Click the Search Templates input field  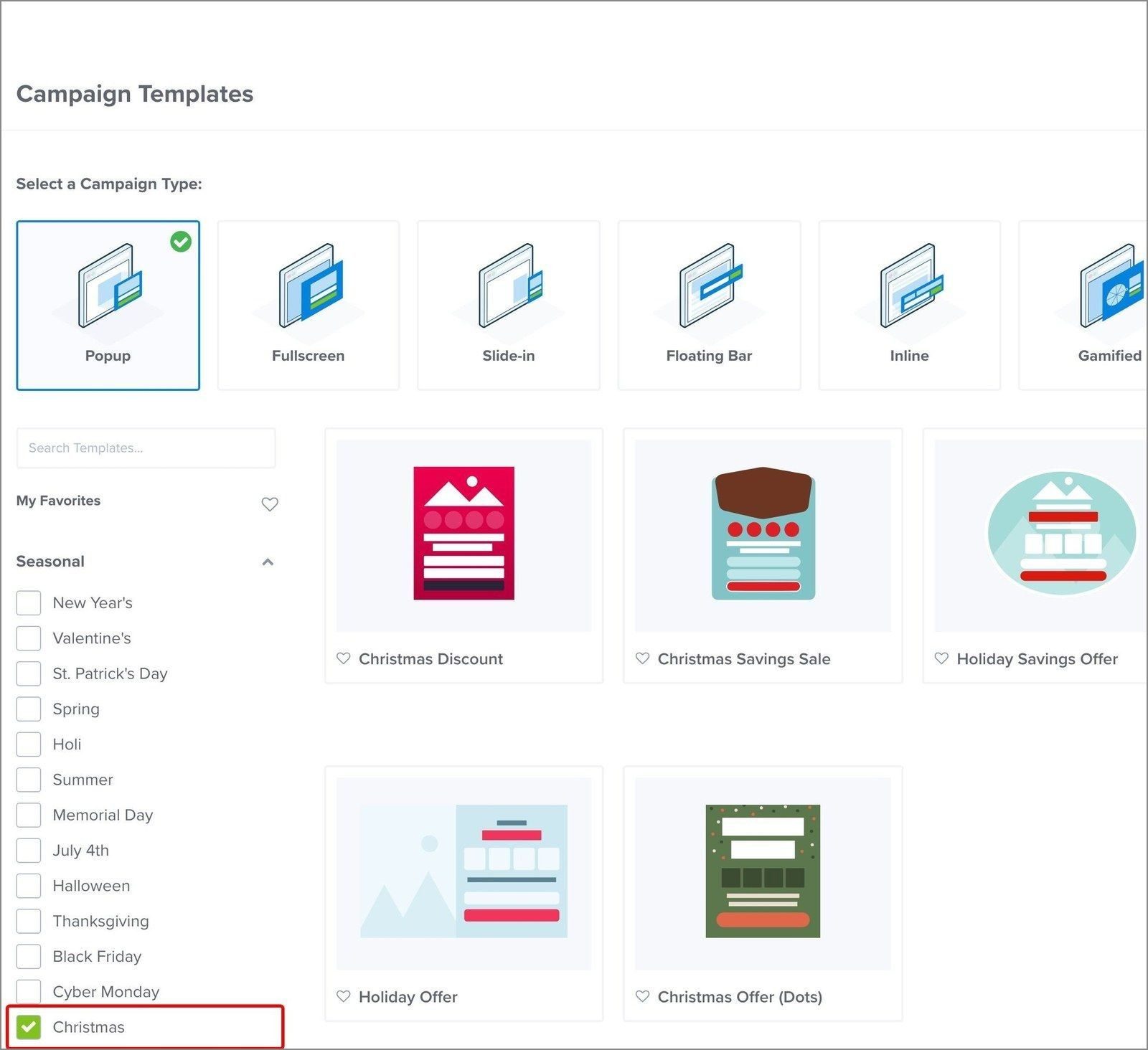146,448
